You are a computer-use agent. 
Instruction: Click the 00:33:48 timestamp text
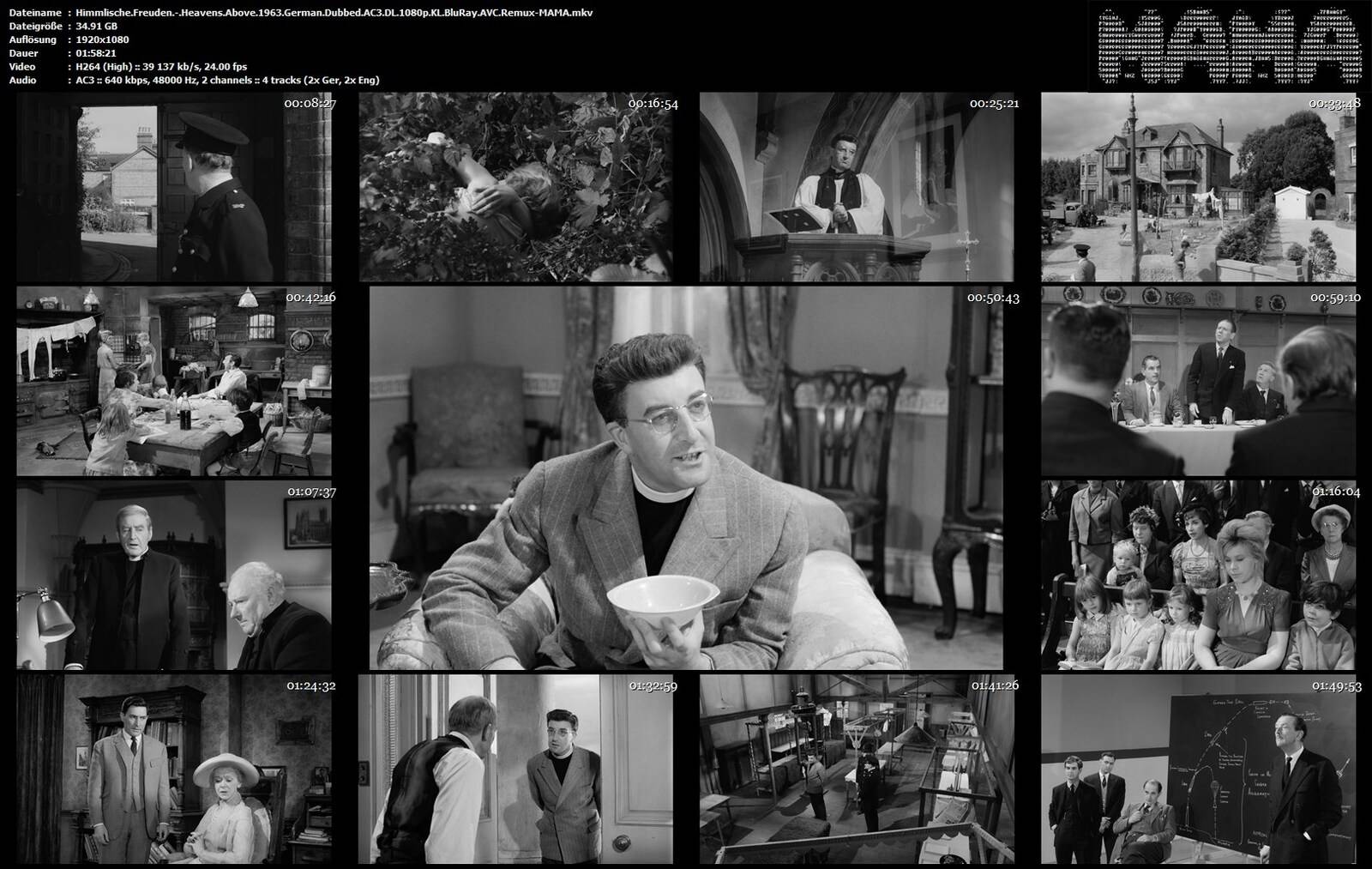(x=1335, y=104)
